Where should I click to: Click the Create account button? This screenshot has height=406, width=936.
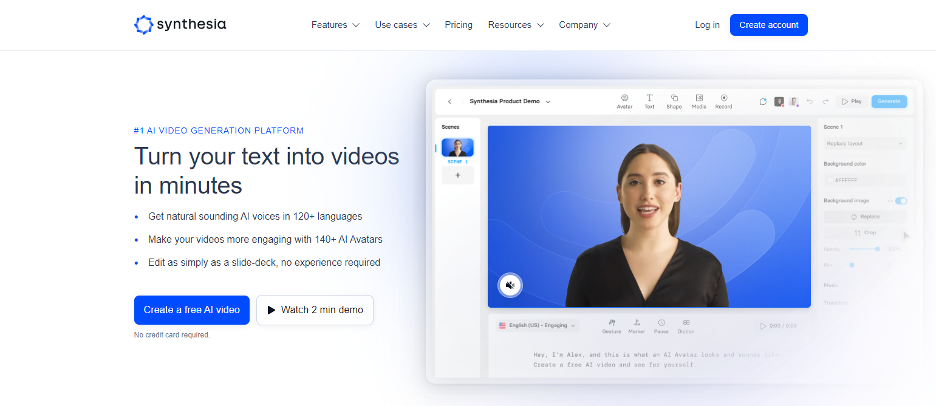tap(769, 25)
